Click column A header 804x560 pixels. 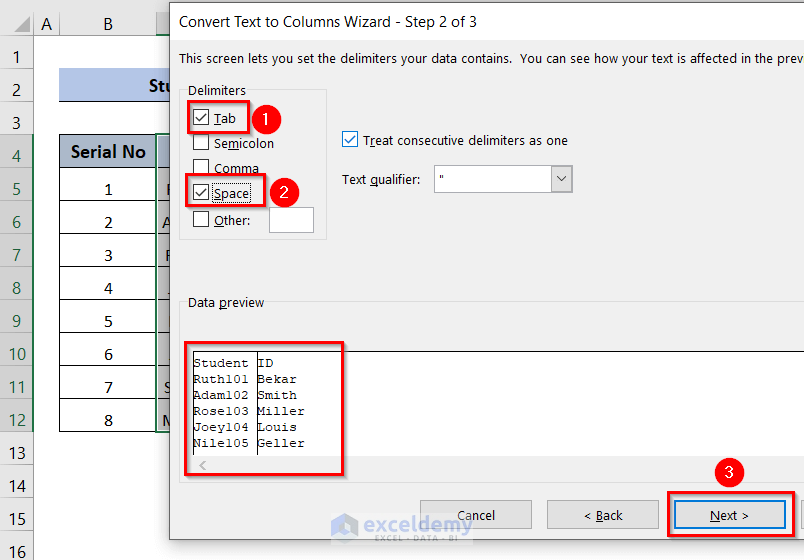tap(47, 23)
